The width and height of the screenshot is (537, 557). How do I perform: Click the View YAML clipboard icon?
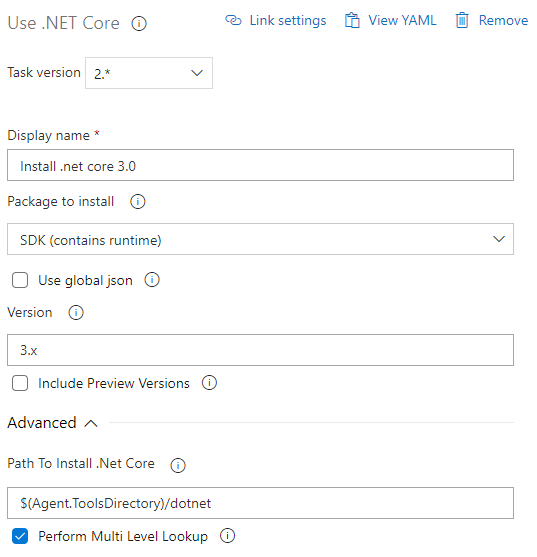[352, 20]
